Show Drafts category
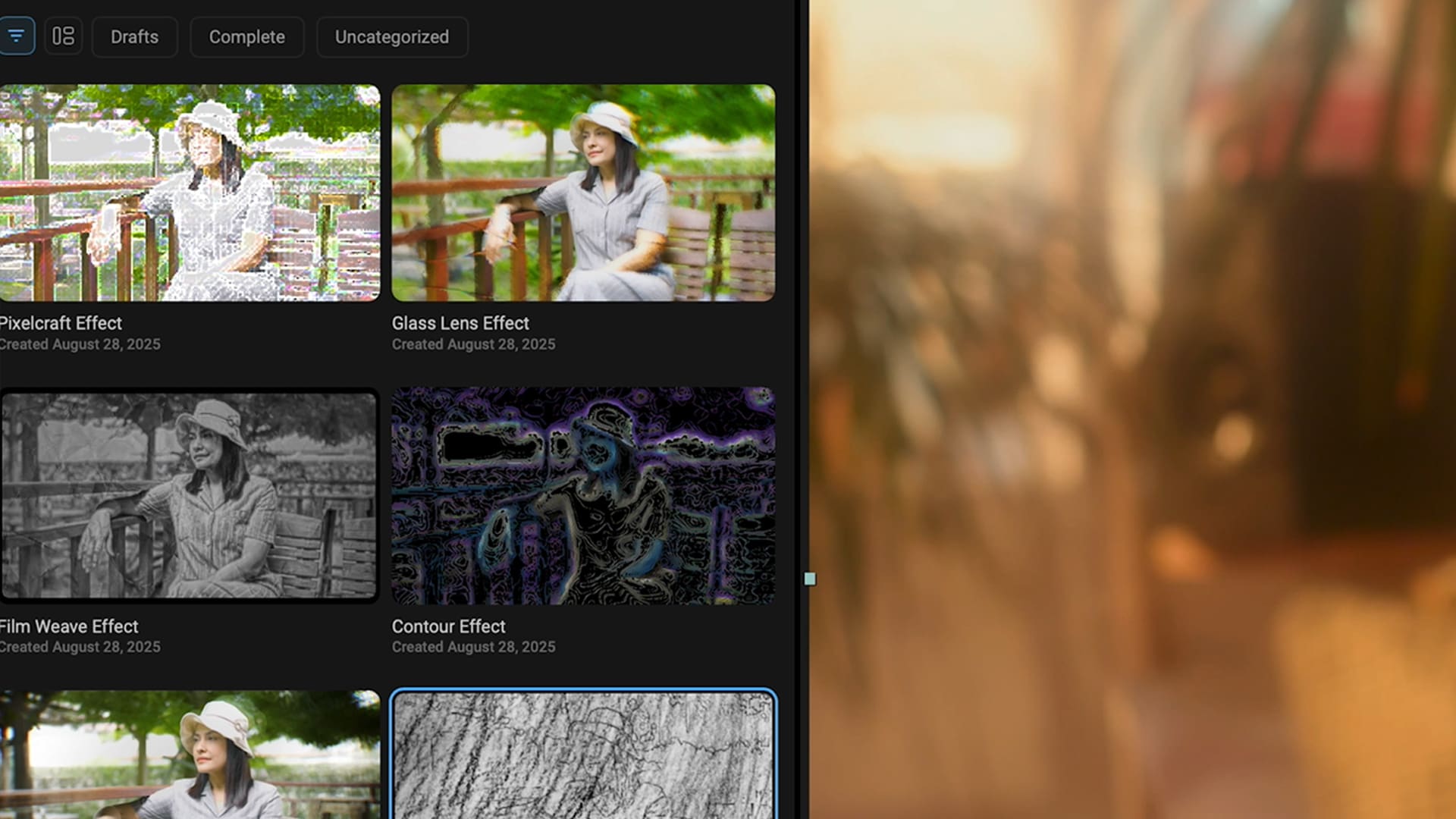Screen dimensions: 1456x819 coord(134,36)
